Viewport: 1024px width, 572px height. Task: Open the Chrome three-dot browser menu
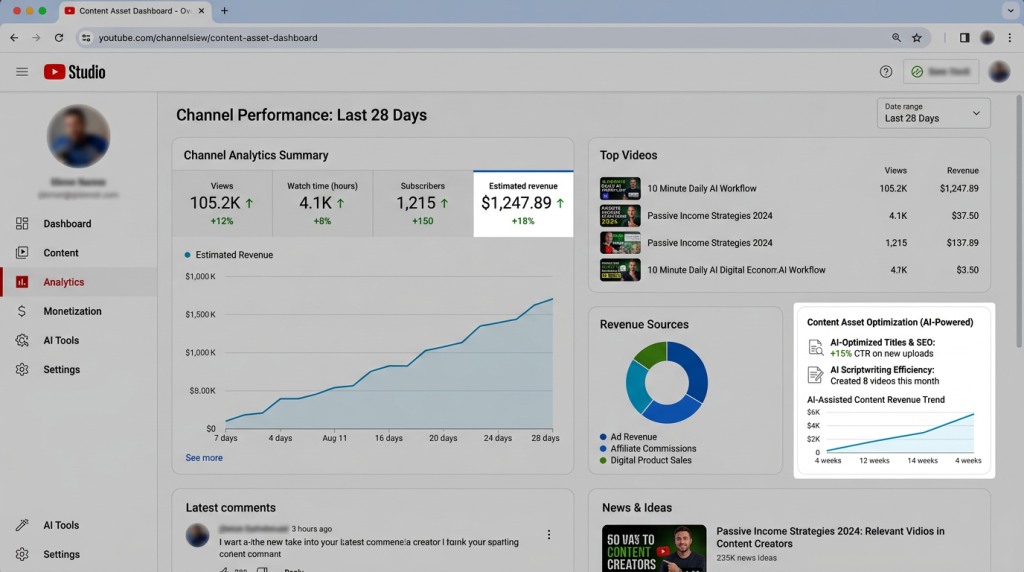tap(1010, 38)
